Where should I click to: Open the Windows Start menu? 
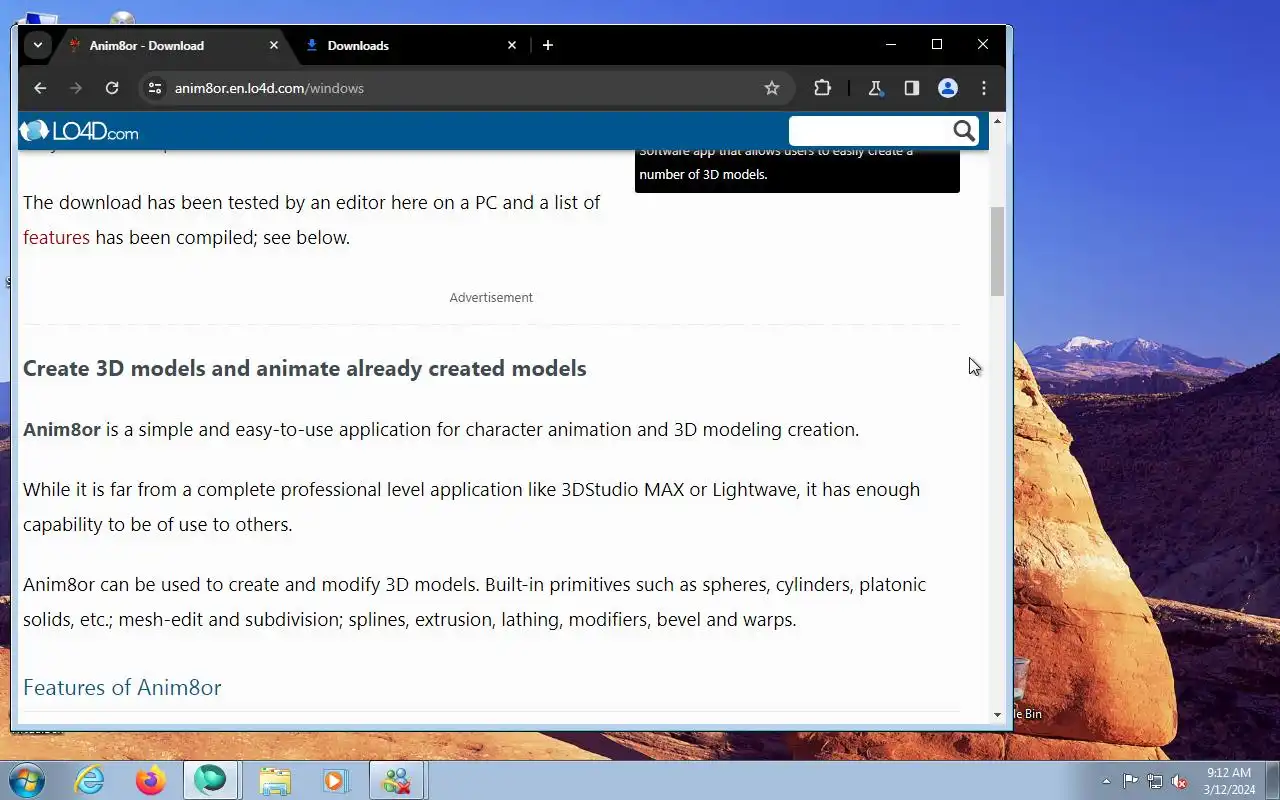25,780
